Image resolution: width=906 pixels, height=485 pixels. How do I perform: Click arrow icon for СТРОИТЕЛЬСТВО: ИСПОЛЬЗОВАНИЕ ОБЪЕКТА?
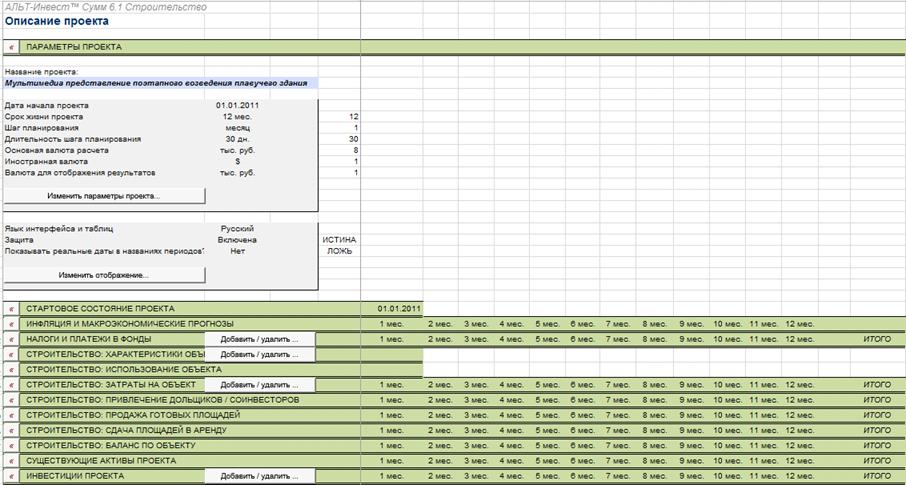[12, 369]
